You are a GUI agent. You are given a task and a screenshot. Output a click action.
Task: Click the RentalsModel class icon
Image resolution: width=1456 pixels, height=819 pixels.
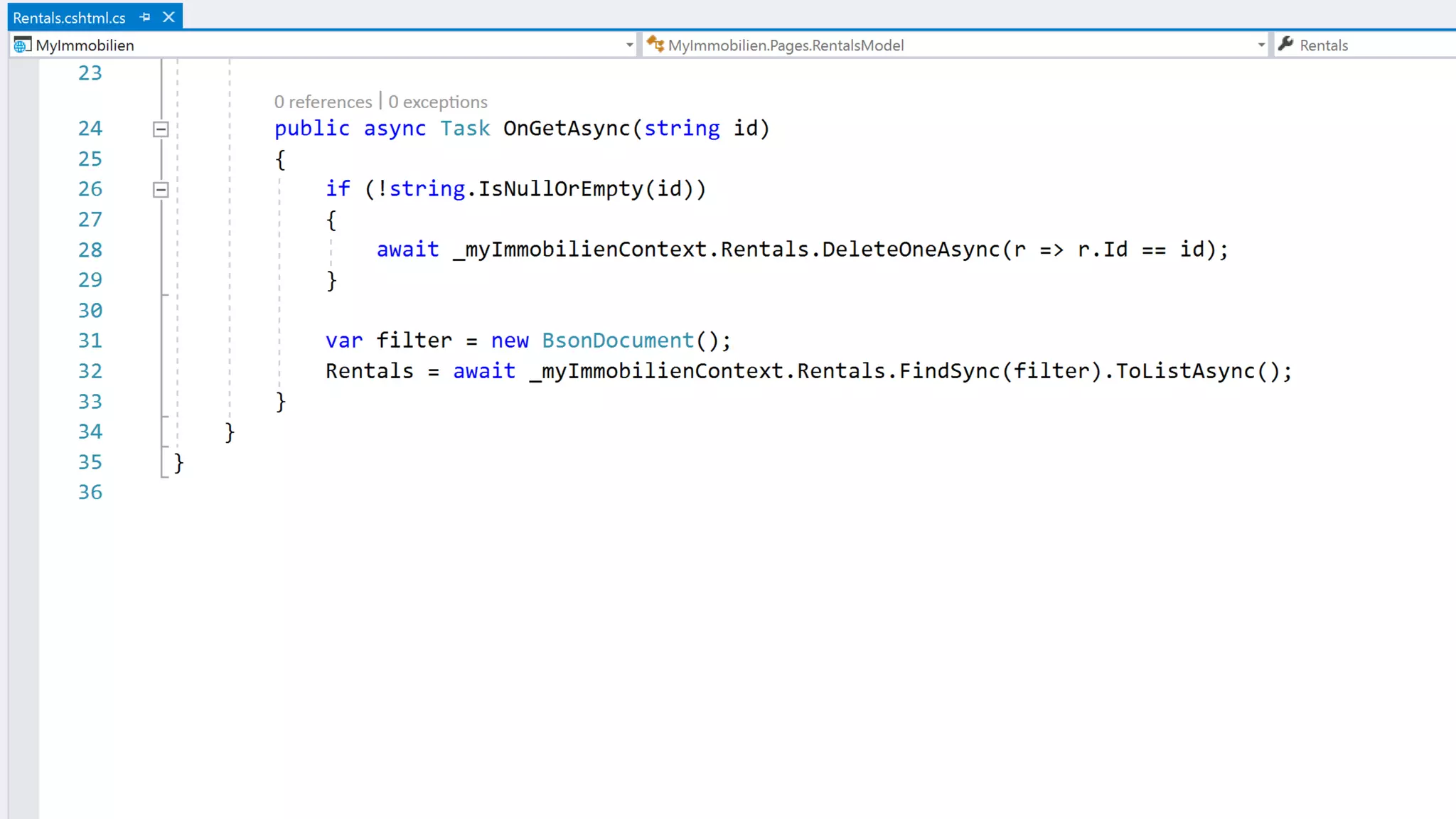pos(655,45)
